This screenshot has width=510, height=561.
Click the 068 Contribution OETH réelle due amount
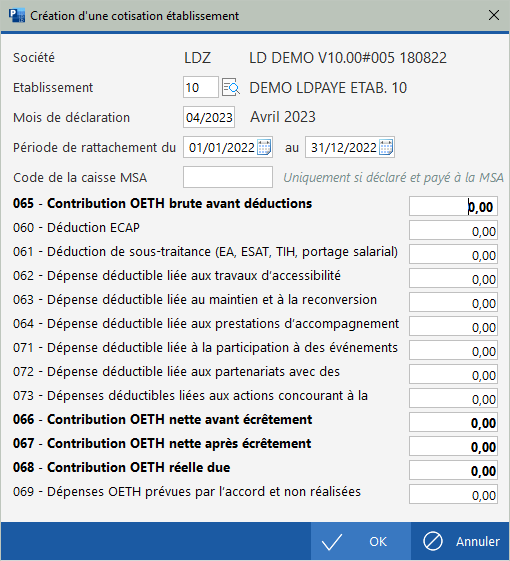453,470
